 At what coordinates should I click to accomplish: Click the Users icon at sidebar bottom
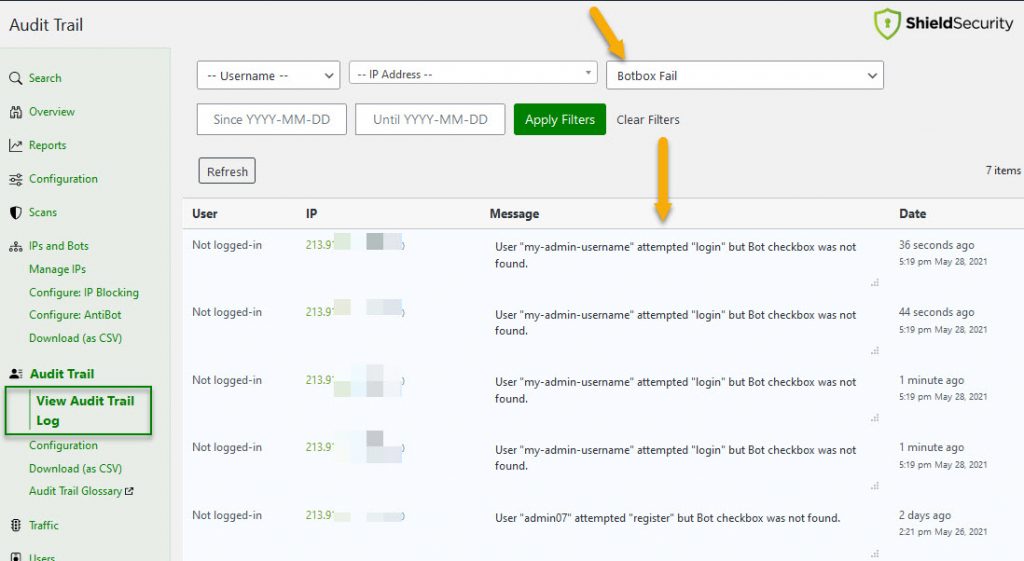tap(16, 557)
